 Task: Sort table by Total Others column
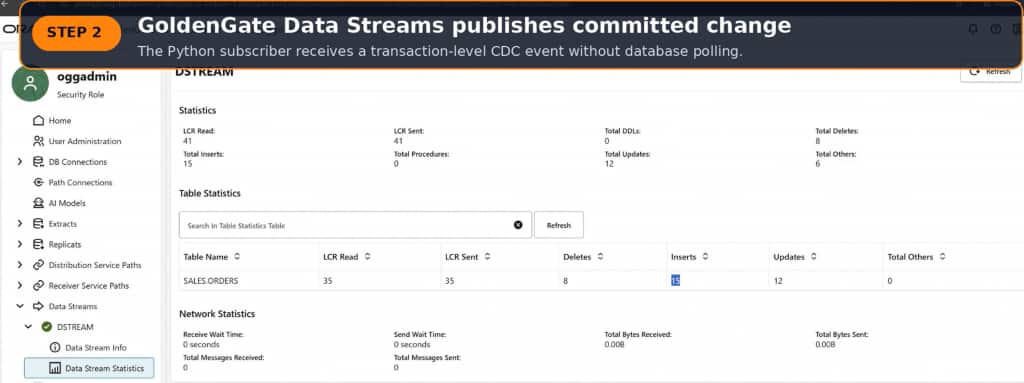tap(942, 257)
